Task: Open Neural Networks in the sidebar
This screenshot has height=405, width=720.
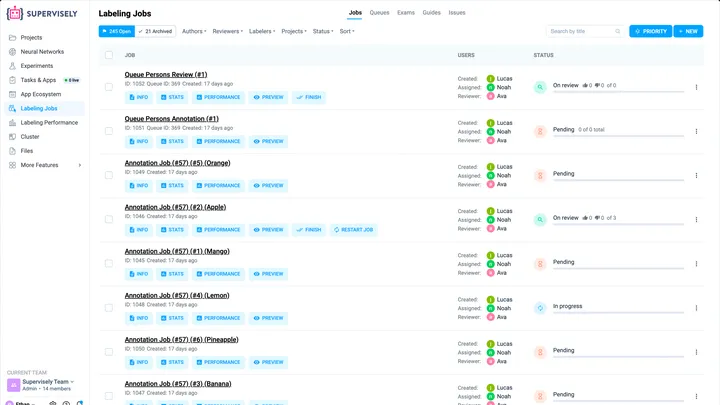Action: 42,52
